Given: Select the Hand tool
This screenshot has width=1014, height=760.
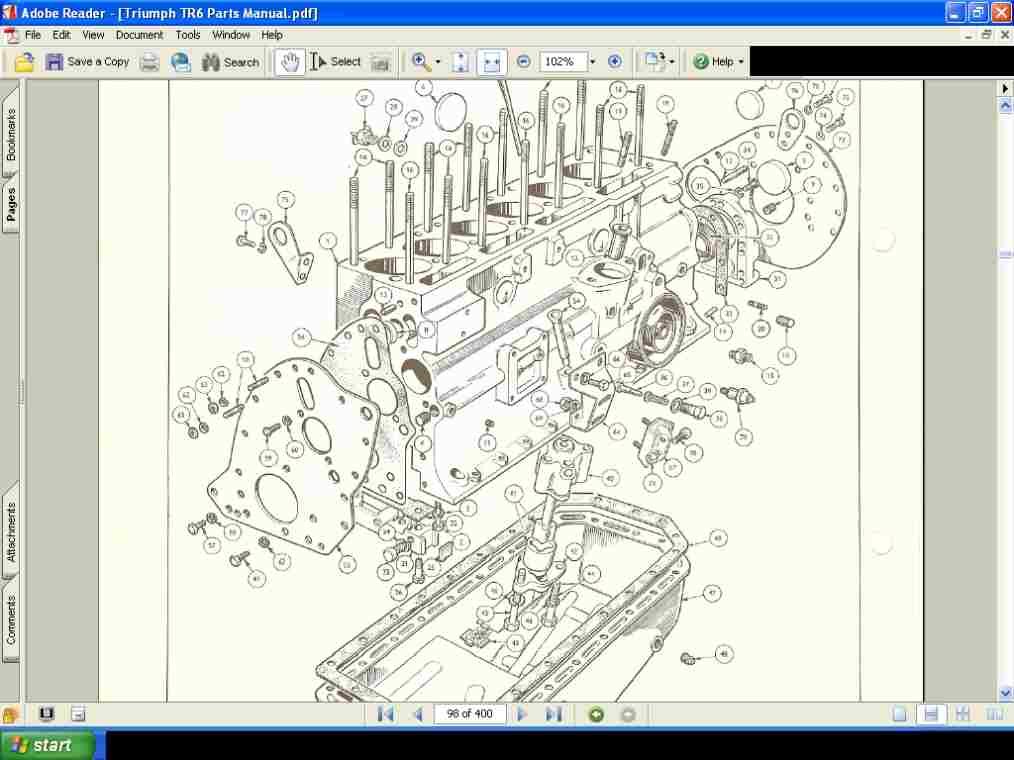Looking at the screenshot, I should coord(288,61).
